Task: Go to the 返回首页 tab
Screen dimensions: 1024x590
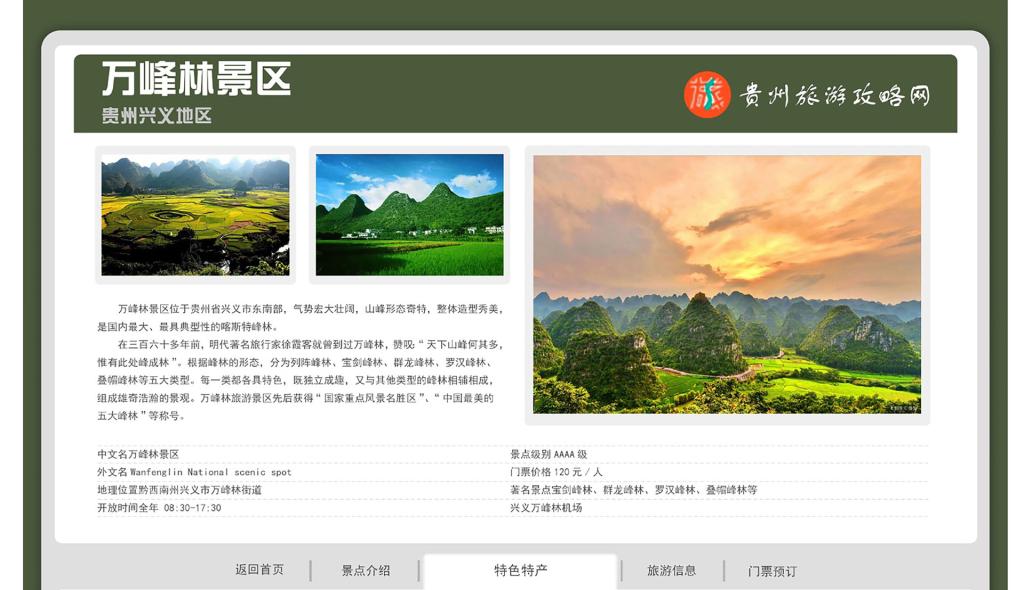Action: point(259,570)
